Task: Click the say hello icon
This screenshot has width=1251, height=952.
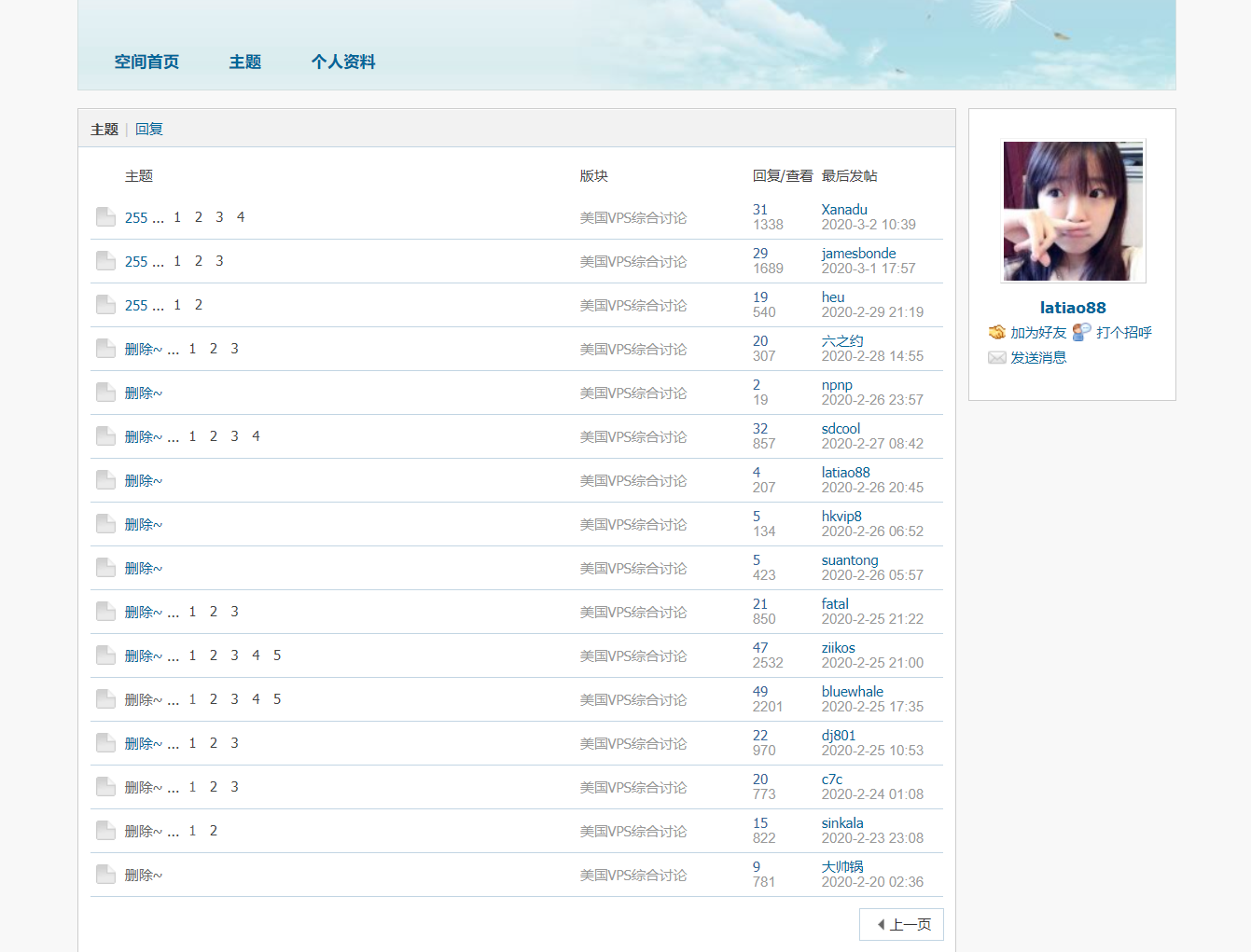Action: tap(1081, 332)
